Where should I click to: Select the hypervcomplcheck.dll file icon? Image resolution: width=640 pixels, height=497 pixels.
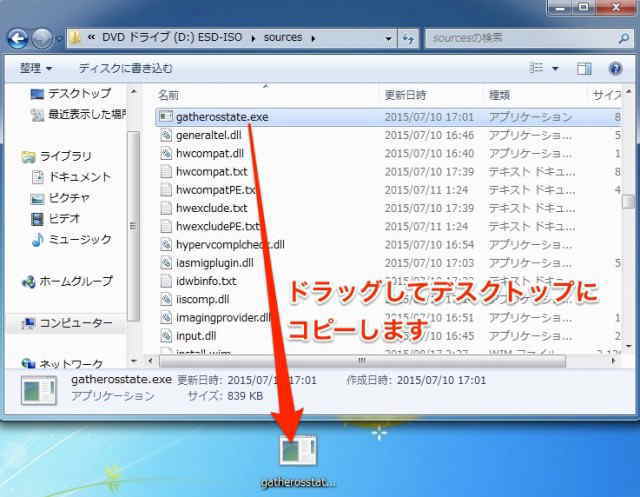[x=166, y=244]
